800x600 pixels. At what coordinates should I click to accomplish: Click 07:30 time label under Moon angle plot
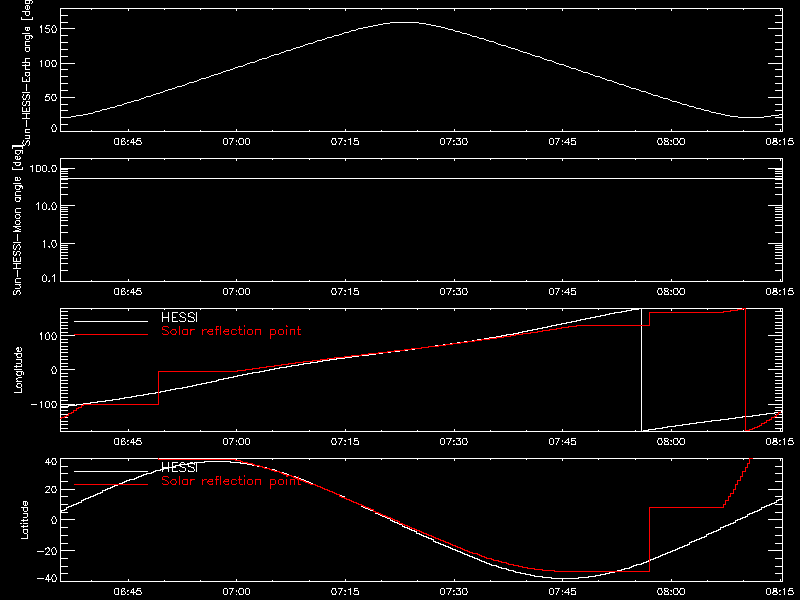click(x=454, y=291)
